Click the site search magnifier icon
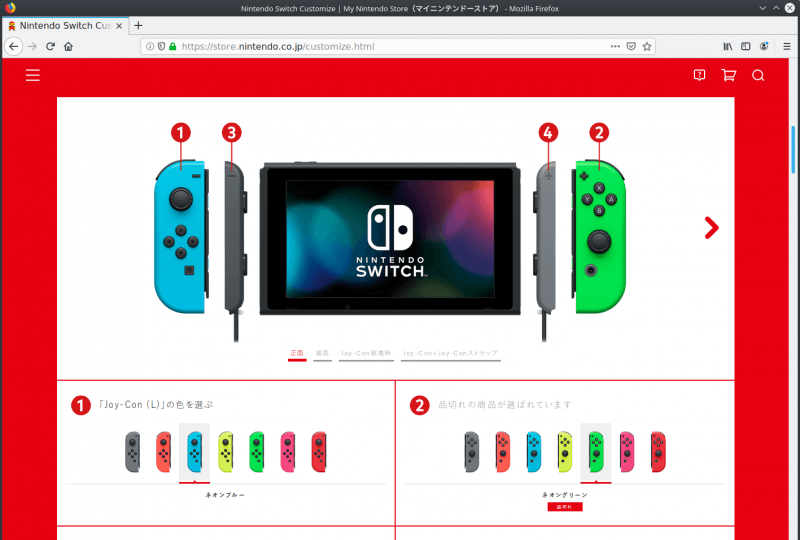The height and width of the screenshot is (540, 800). pyautogui.click(x=758, y=76)
